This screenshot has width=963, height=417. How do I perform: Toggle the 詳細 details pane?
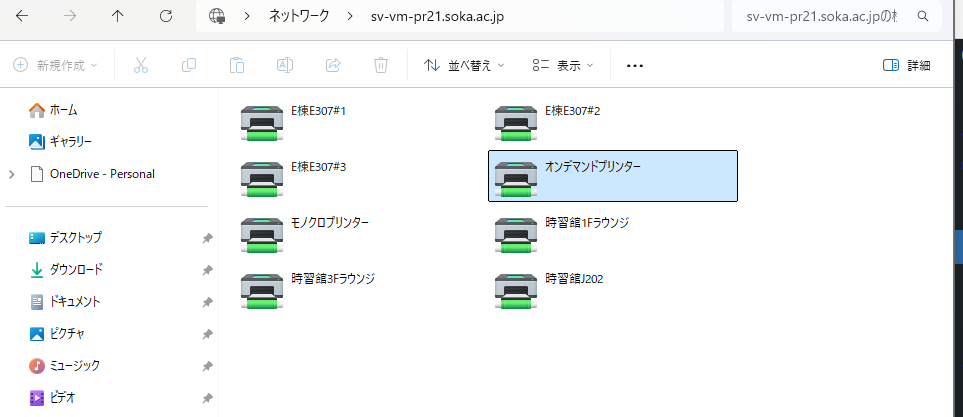point(907,65)
